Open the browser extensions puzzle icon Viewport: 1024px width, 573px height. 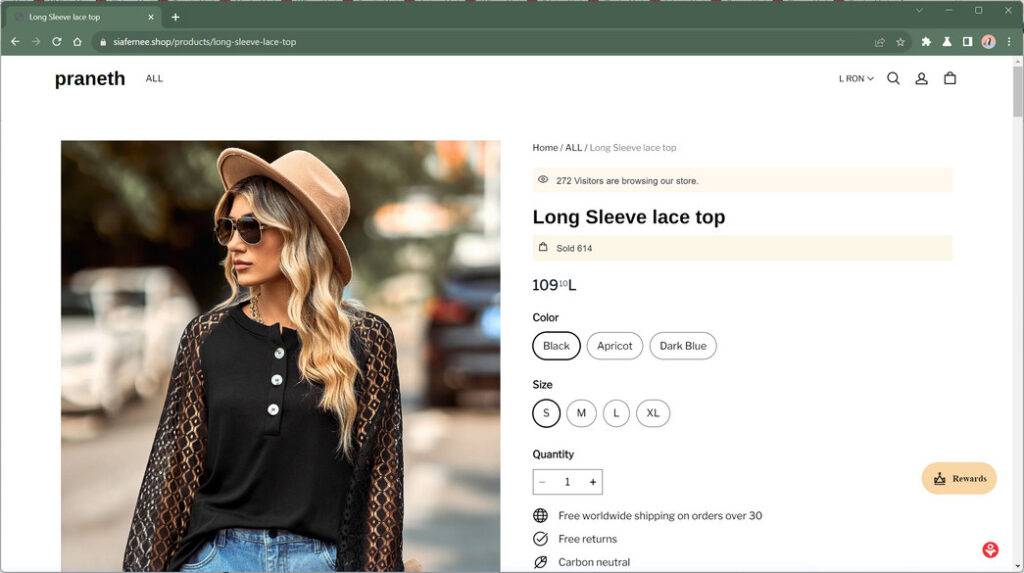pos(925,42)
